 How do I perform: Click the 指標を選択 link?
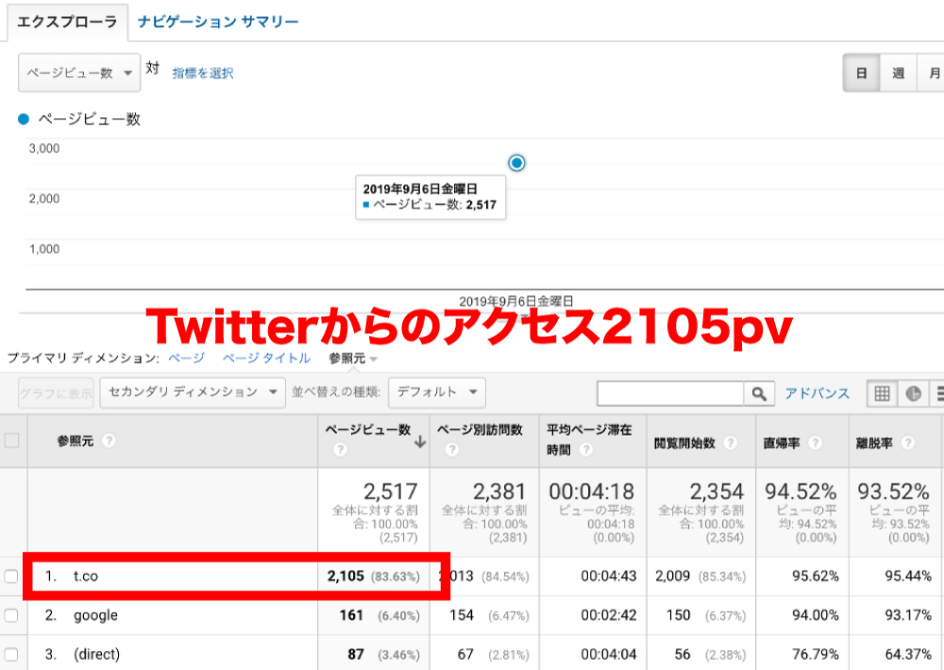pos(203,73)
